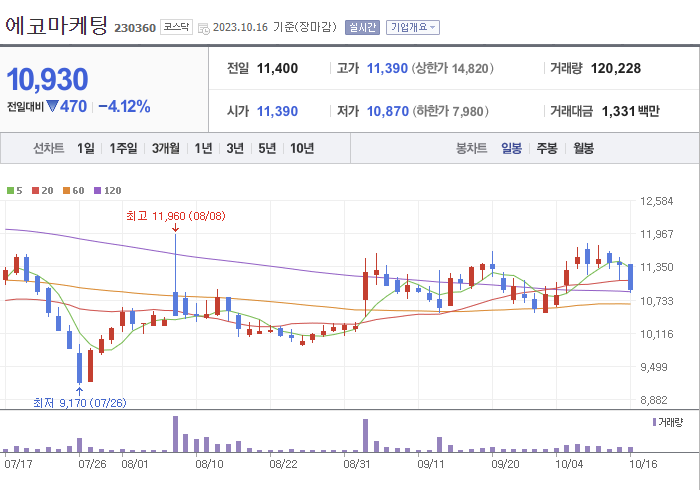Screen dimensions: 700x490
Task: Click the 최저 9,170 (07/26) marker label
Action: (79, 403)
